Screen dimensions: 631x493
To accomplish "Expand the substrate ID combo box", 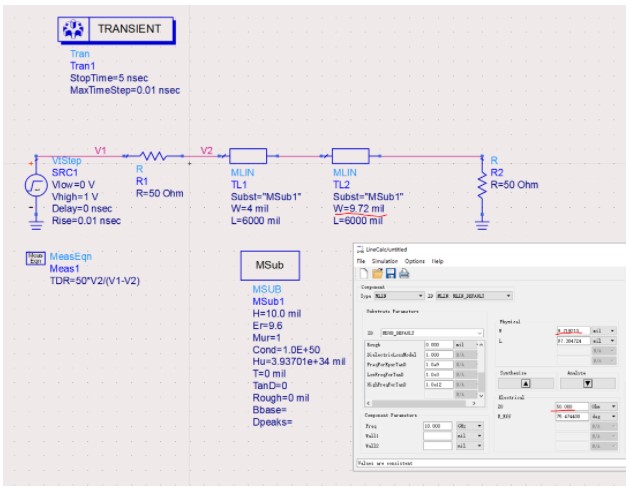I will point(432,333).
